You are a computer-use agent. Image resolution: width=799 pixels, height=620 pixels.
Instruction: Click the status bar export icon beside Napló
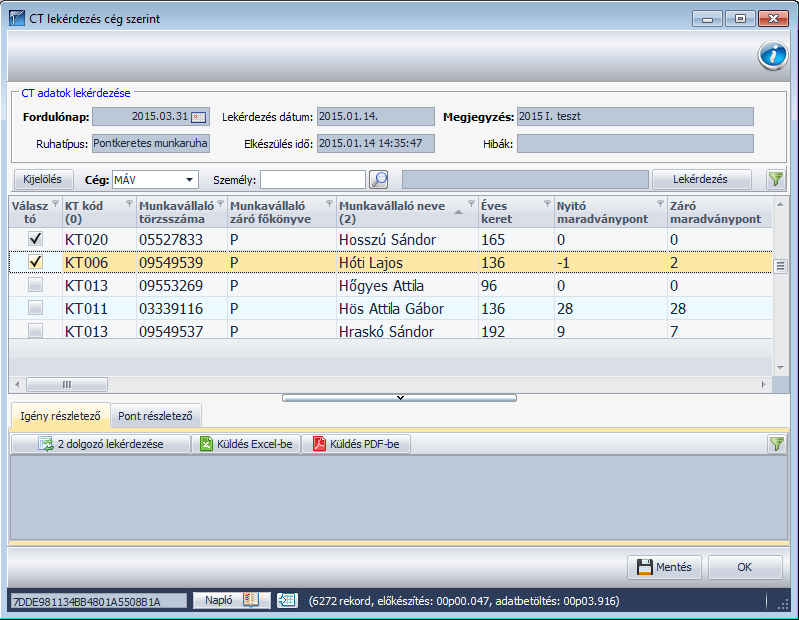[x=287, y=600]
